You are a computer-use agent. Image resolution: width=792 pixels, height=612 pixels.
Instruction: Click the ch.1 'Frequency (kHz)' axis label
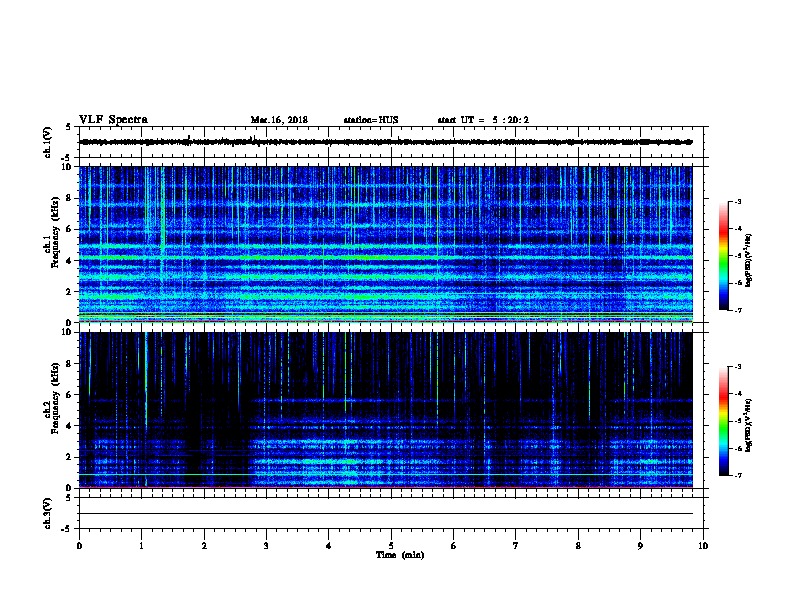point(55,232)
